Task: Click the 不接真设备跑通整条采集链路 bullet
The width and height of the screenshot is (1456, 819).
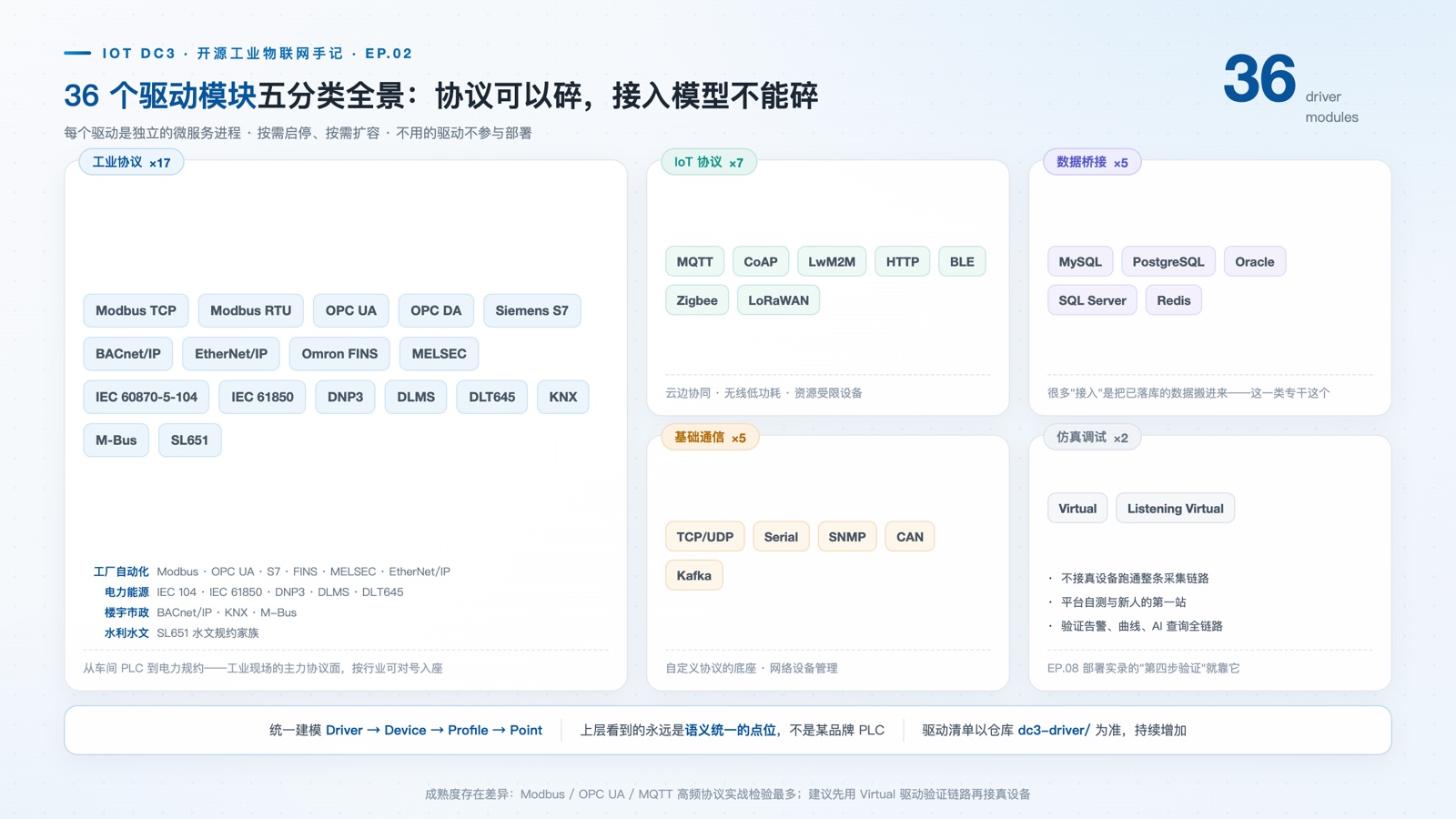Action: 1135,578
